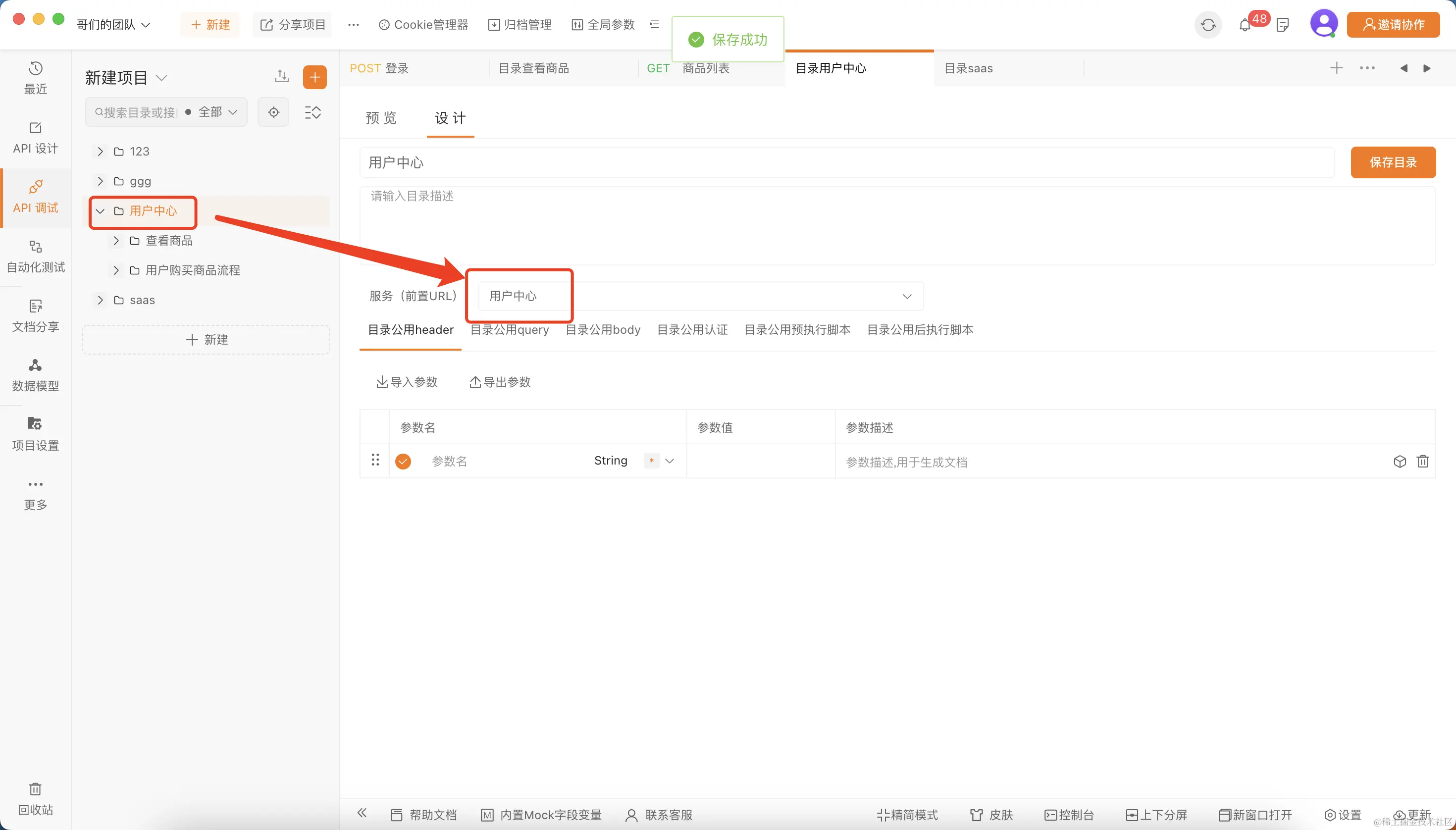The image size is (1456, 830).
Task: Open the notification bell with 48 badge
Action: 1245,25
